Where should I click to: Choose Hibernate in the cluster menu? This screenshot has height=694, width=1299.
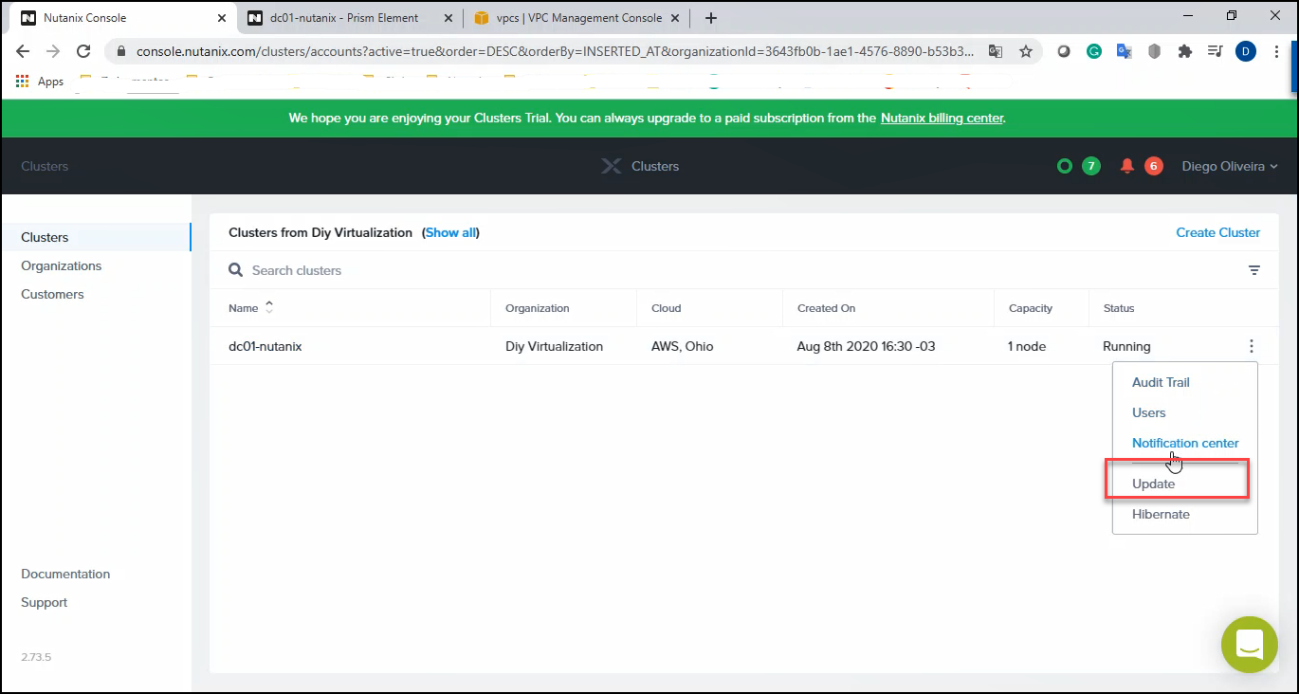pyautogui.click(x=1160, y=514)
